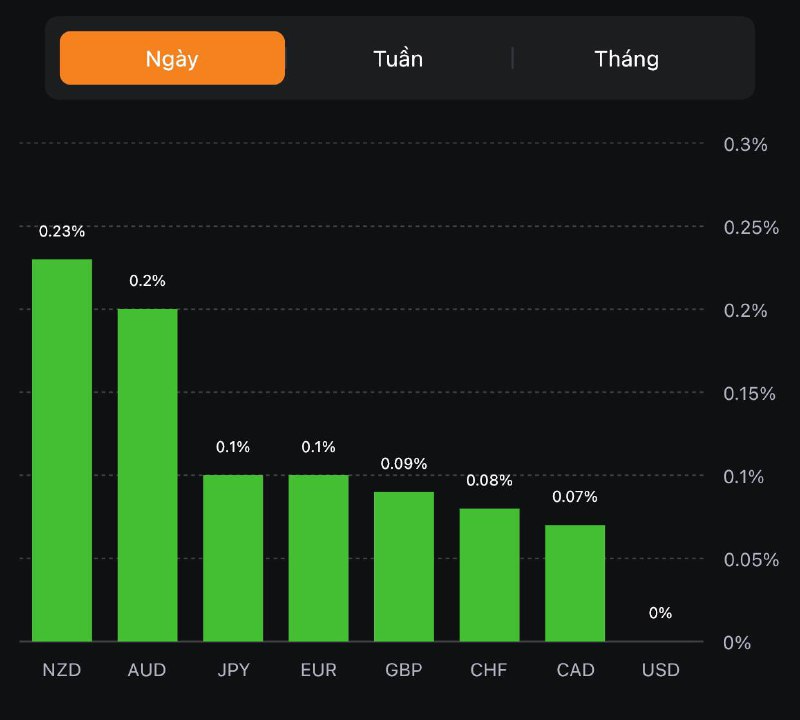Click the 0.3% y-axis label
The image size is (800, 720).
[745, 144]
